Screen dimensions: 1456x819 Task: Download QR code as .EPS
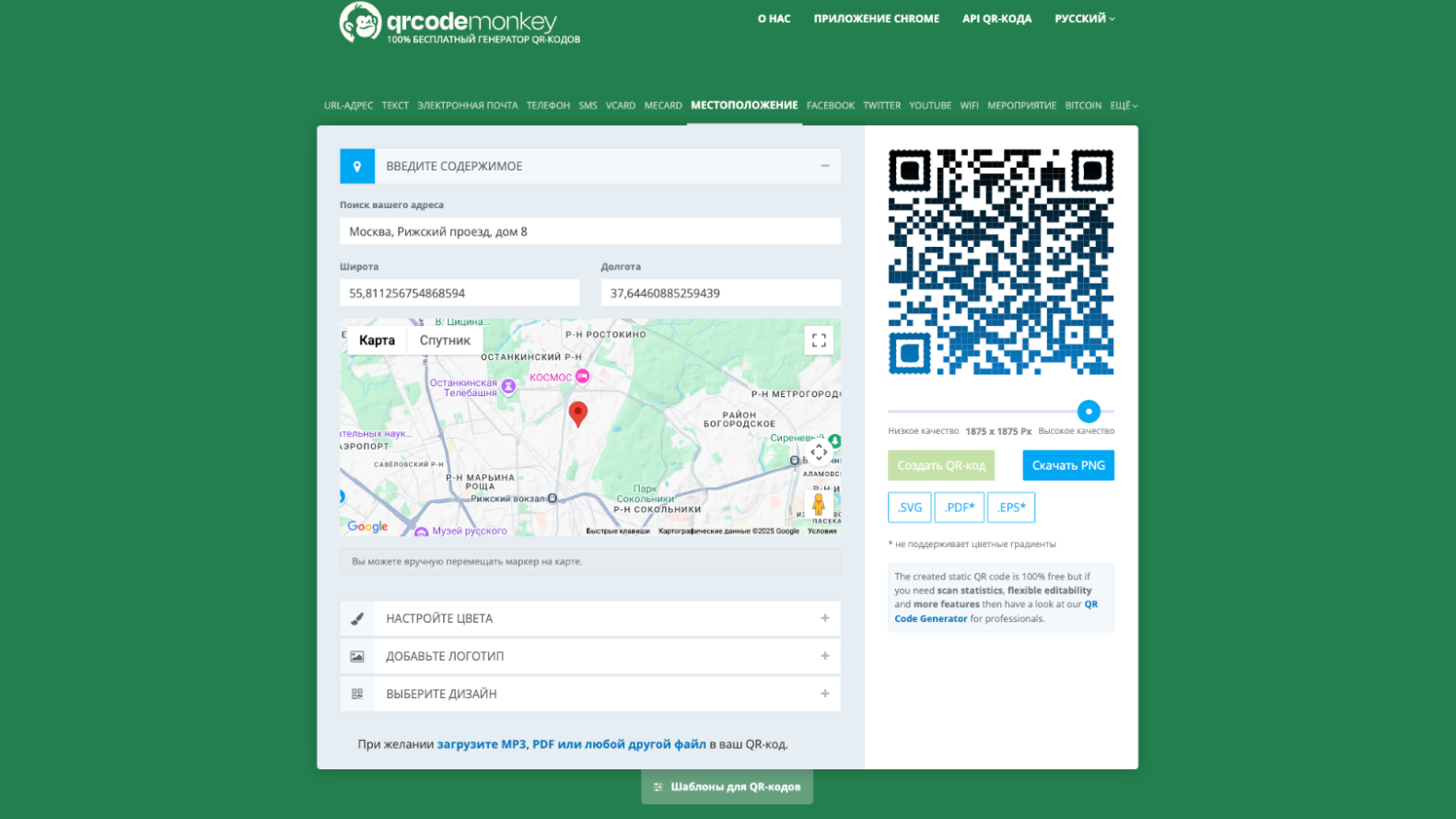[1011, 508]
